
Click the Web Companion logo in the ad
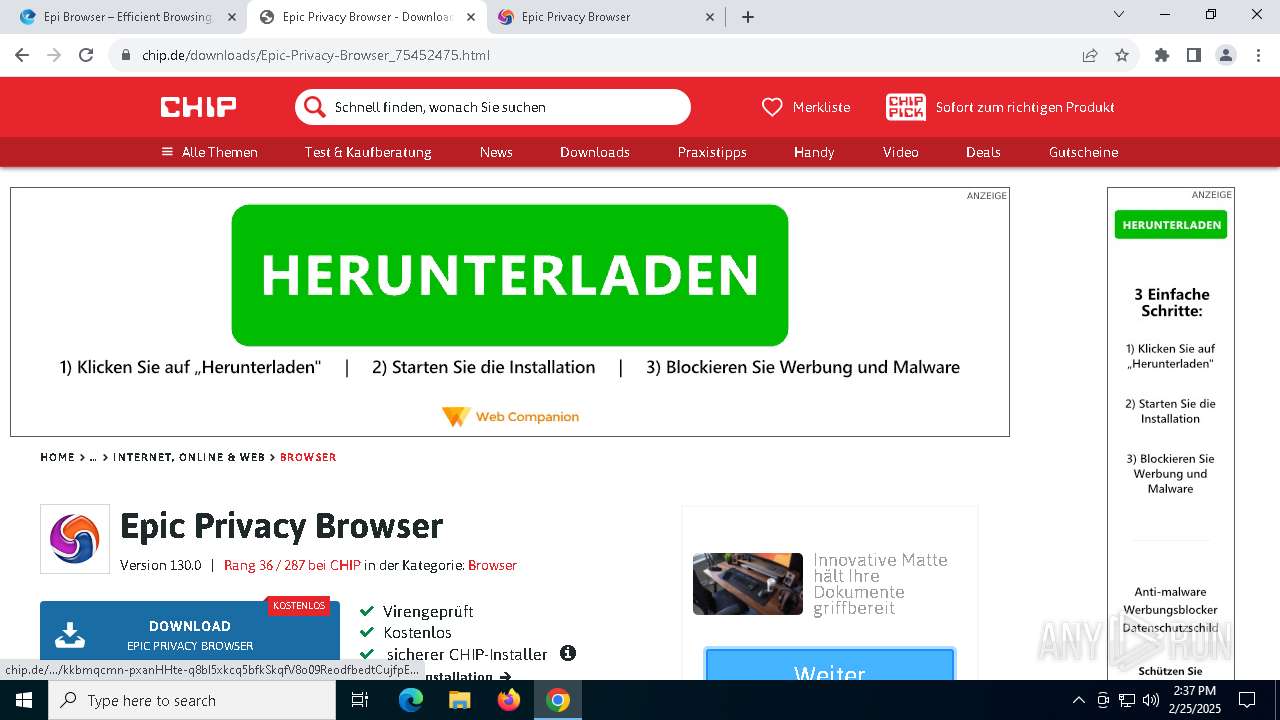tap(510, 416)
